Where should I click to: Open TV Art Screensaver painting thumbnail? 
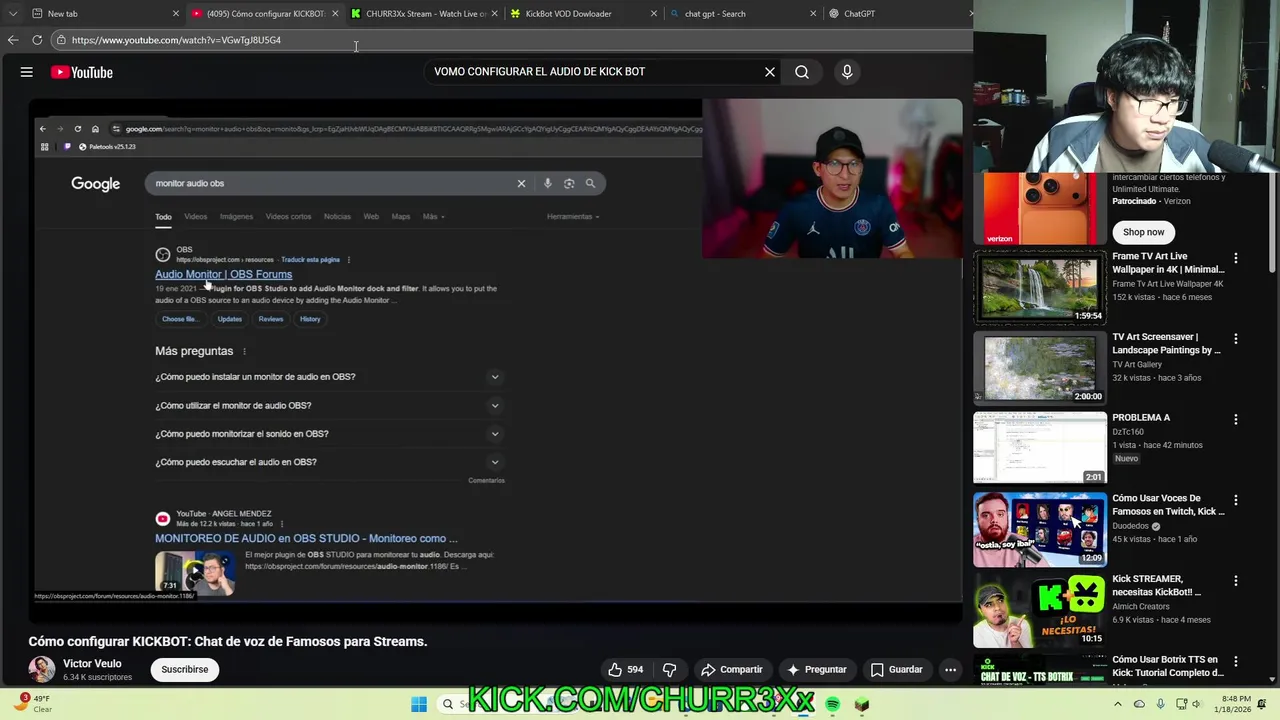point(1040,368)
